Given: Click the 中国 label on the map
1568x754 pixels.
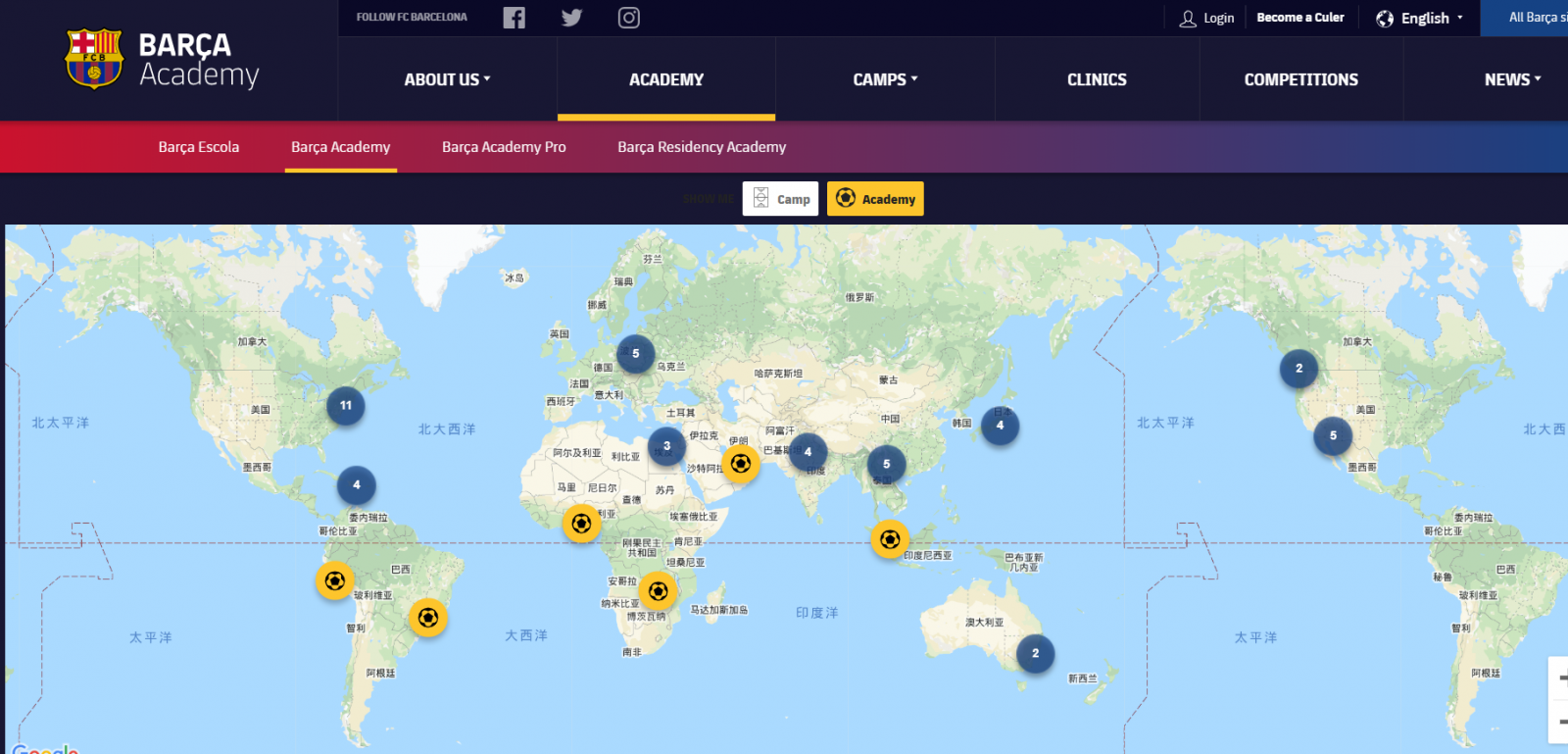Looking at the screenshot, I should (890, 419).
